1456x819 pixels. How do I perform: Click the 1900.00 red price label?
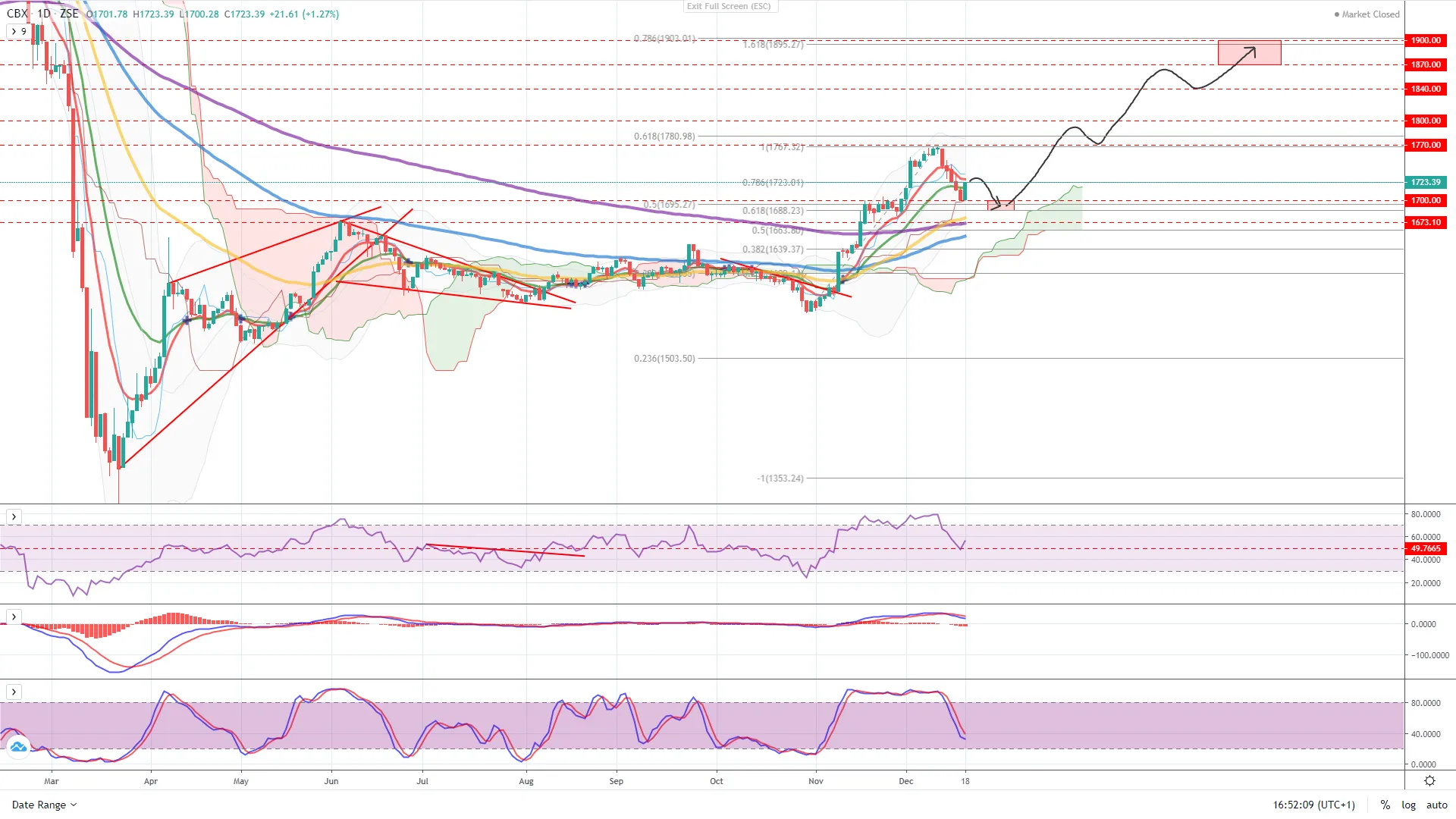[1426, 40]
